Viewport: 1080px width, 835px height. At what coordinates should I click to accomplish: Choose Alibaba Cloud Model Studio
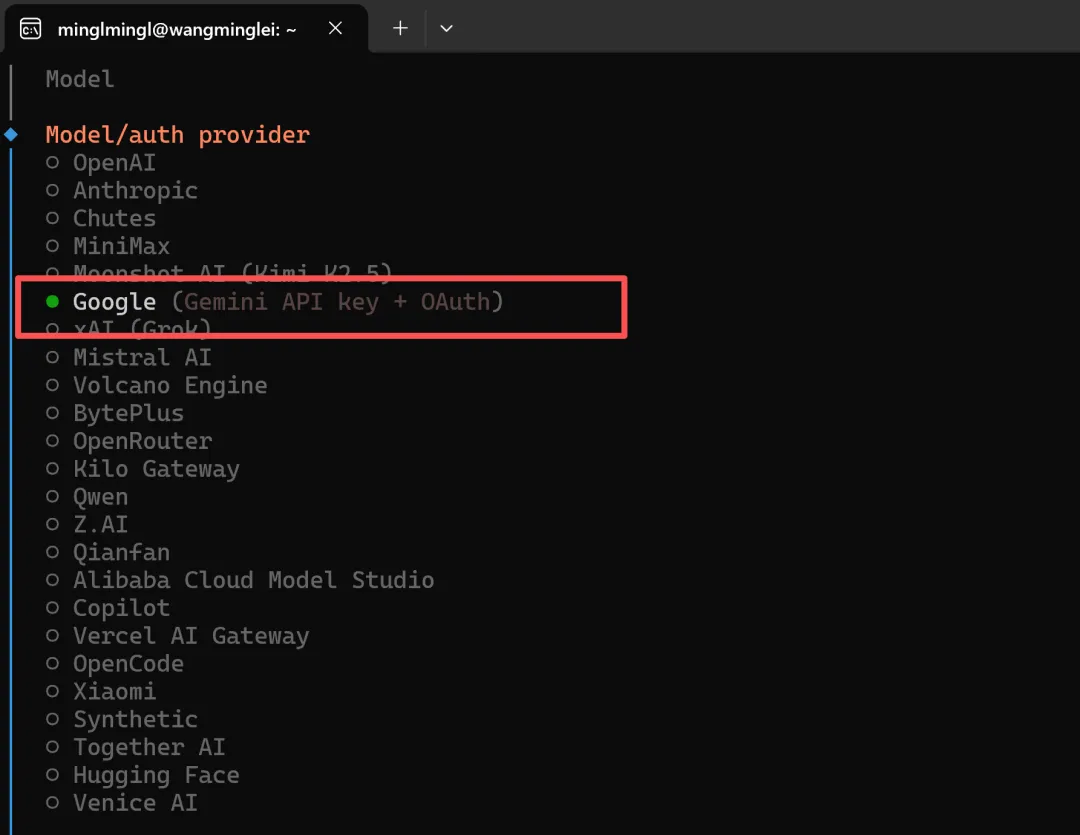[53, 580]
